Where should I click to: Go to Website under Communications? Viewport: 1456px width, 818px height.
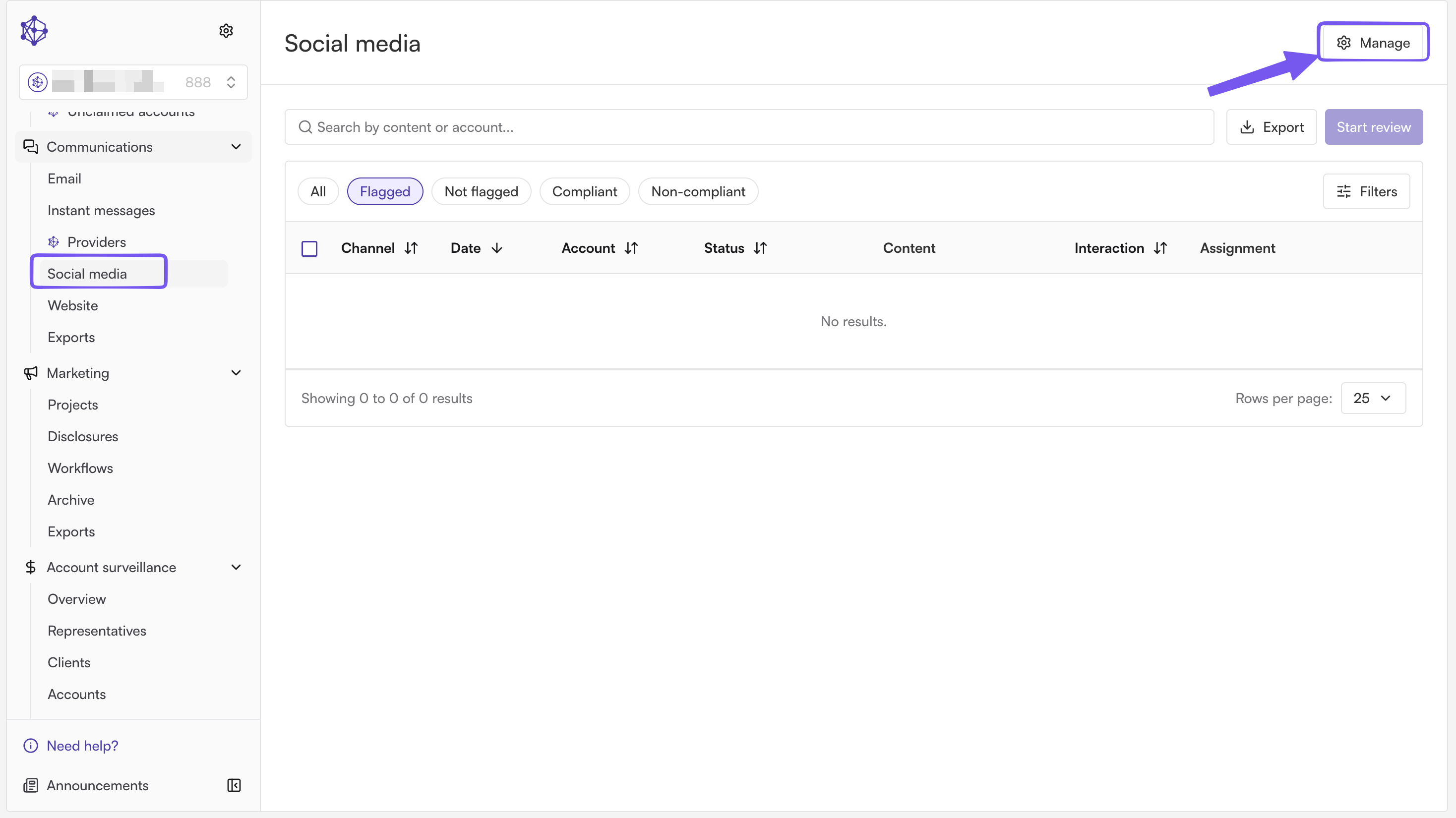coord(73,305)
